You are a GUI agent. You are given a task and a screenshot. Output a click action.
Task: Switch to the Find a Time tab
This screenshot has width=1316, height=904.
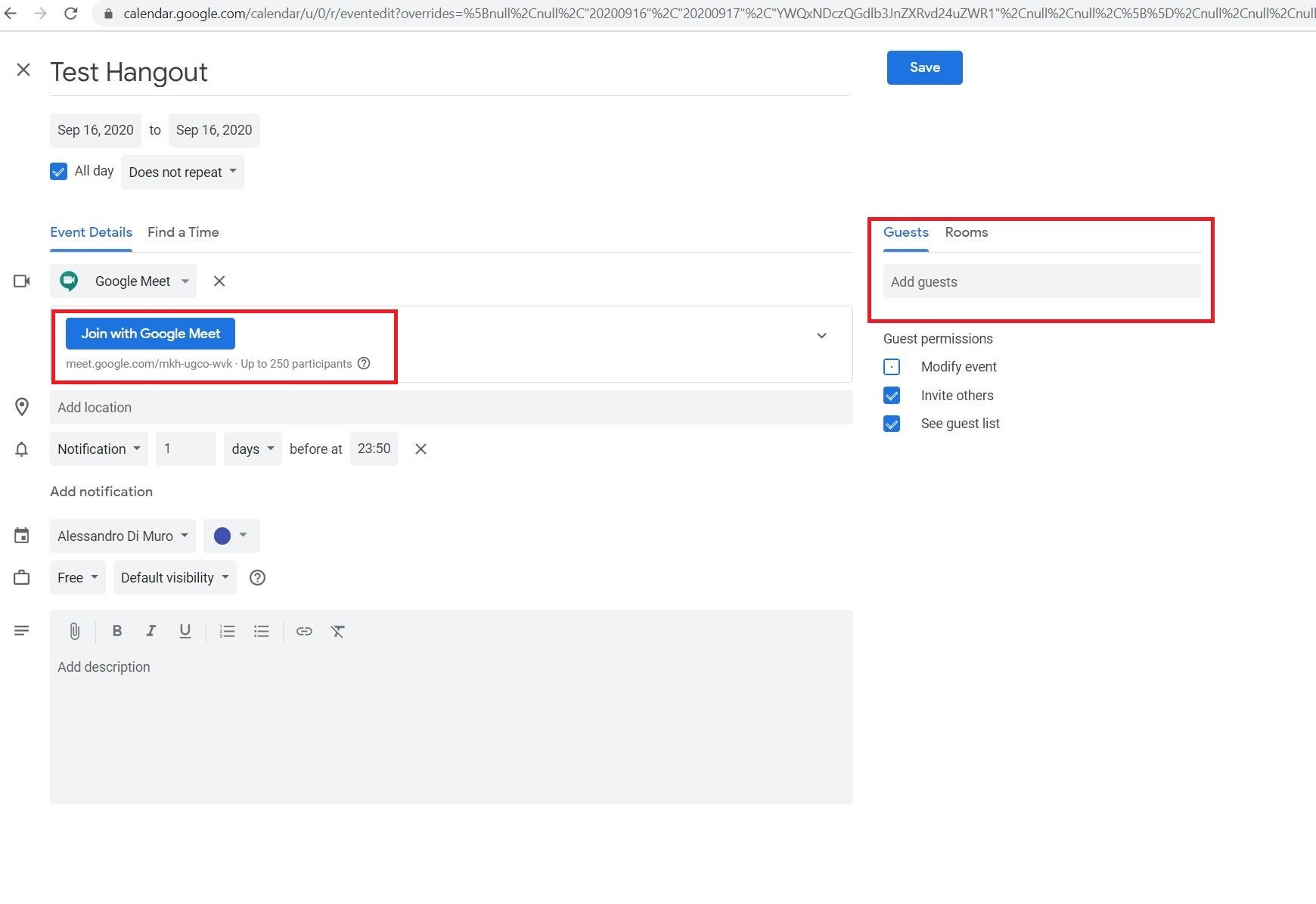pos(183,232)
